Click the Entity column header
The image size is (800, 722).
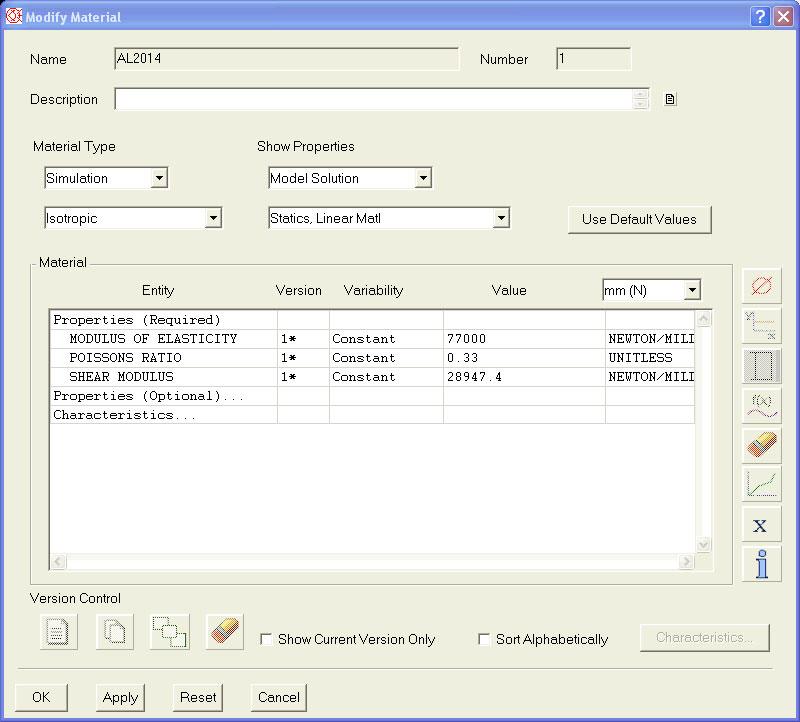[x=158, y=290]
